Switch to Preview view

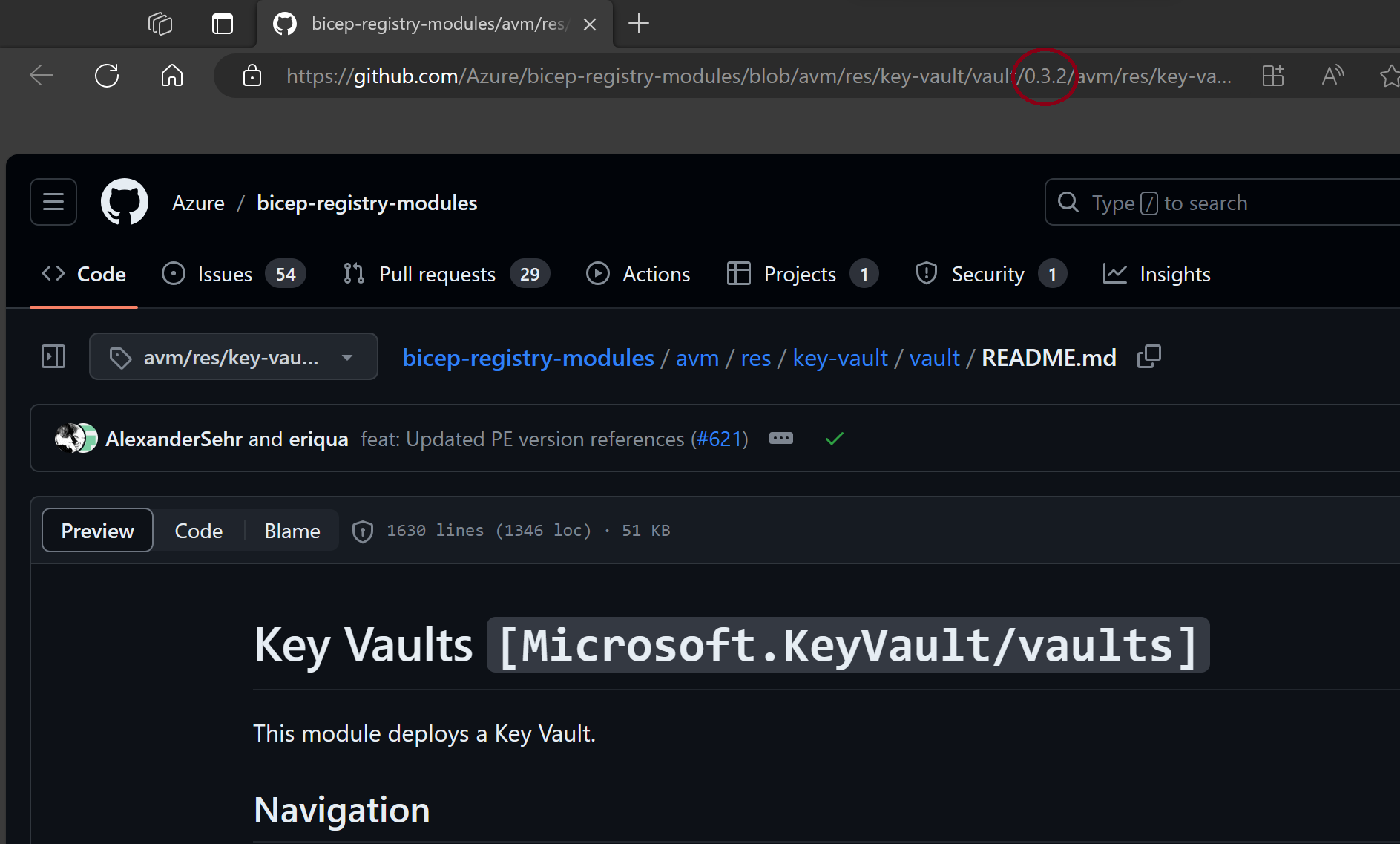coord(97,530)
